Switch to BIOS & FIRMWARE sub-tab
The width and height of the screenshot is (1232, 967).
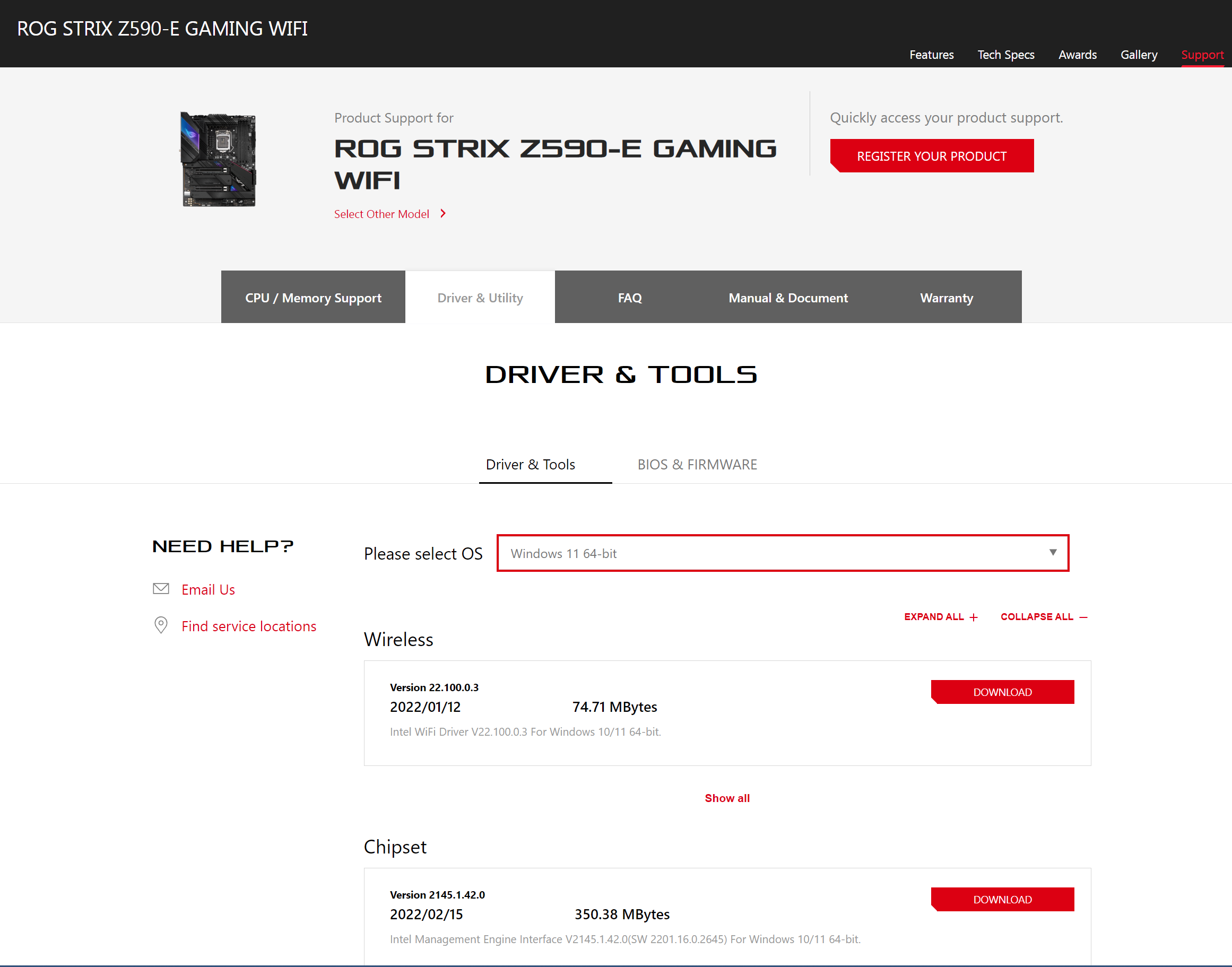point(697,464)
